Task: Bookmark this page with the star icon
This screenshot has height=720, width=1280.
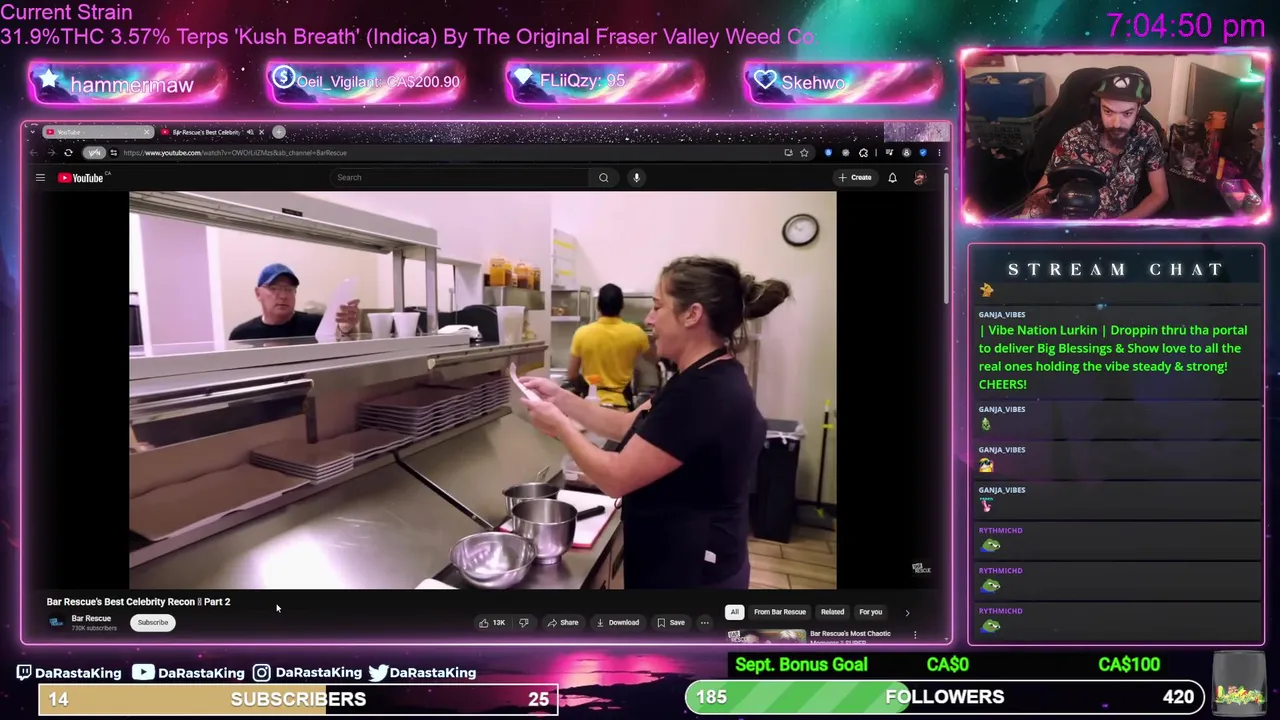Action: pyautogui.click(x=804, y=153)
